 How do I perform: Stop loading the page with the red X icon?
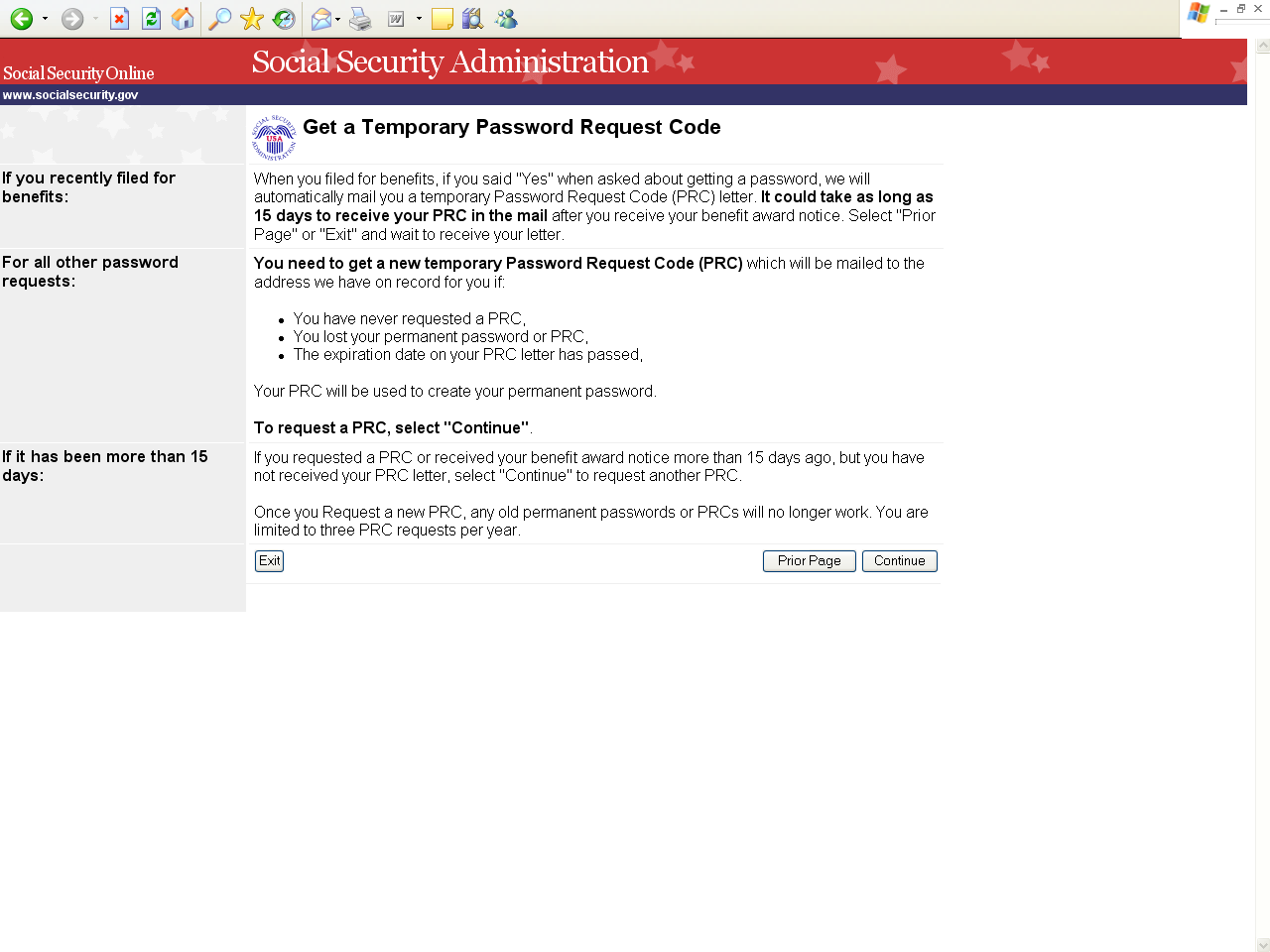tap(119, 19)
